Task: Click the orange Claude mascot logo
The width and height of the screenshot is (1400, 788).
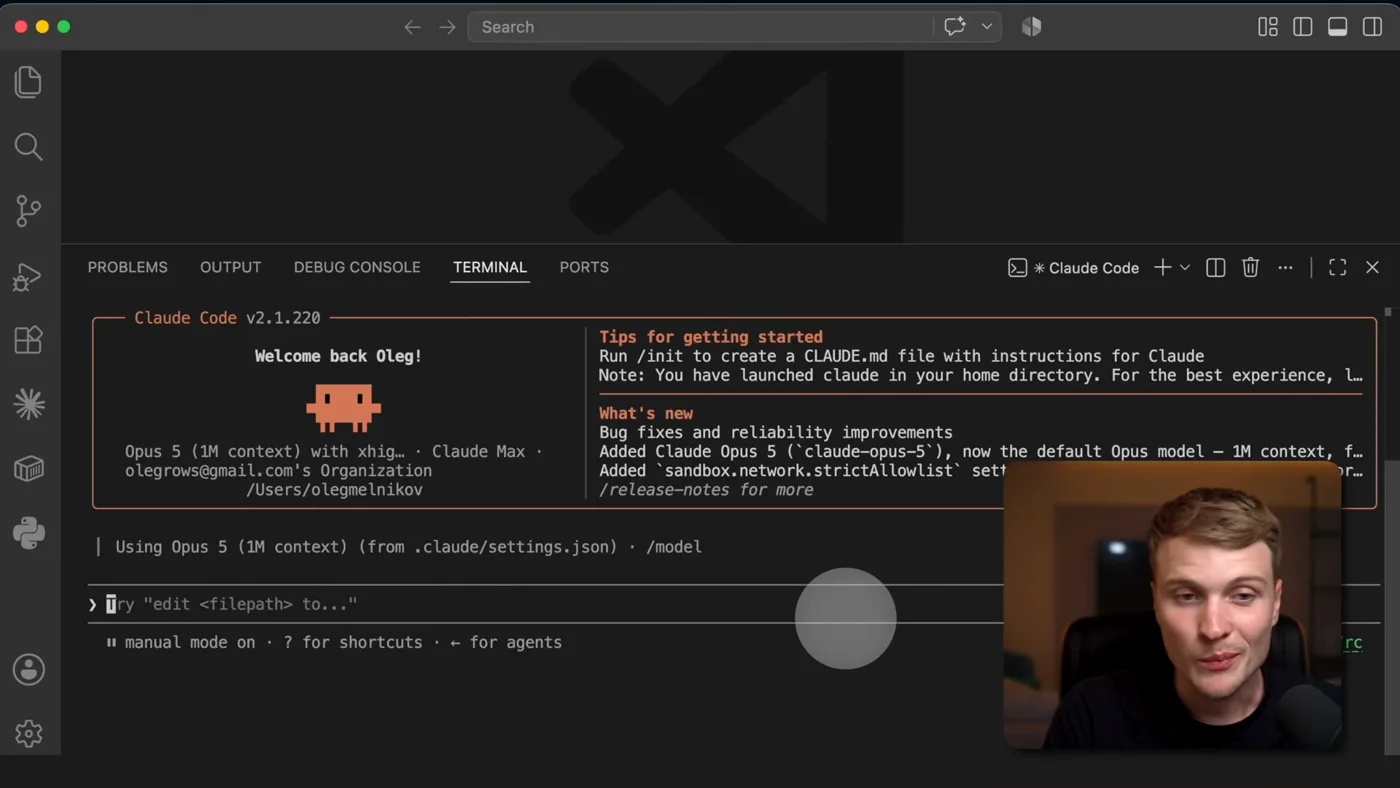Action: point(343,407)
